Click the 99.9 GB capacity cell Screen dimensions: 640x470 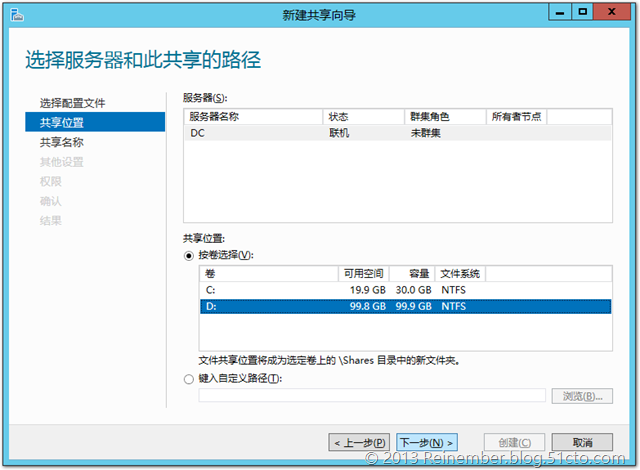pos(413,306)
